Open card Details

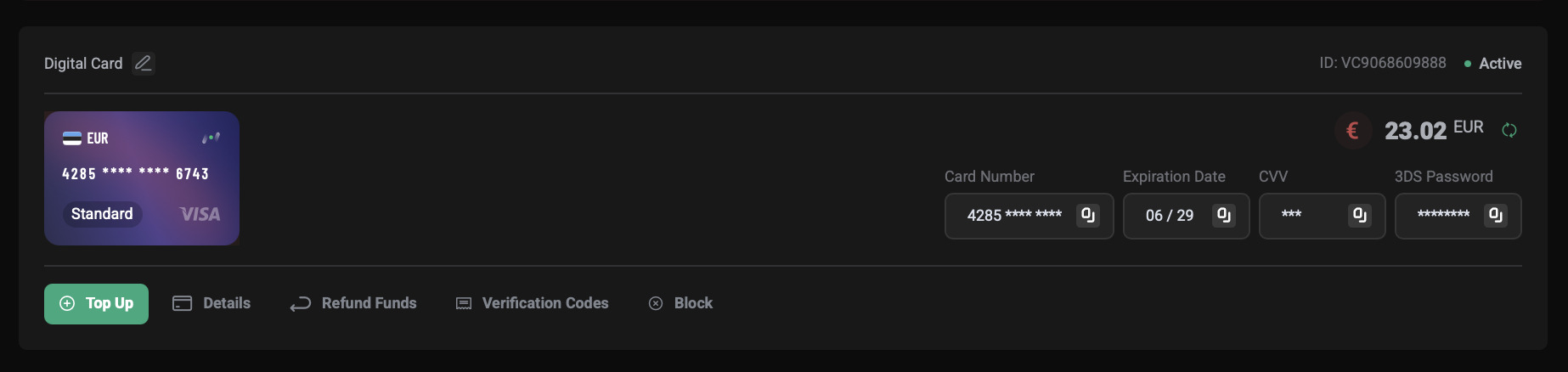coord(212,303)
